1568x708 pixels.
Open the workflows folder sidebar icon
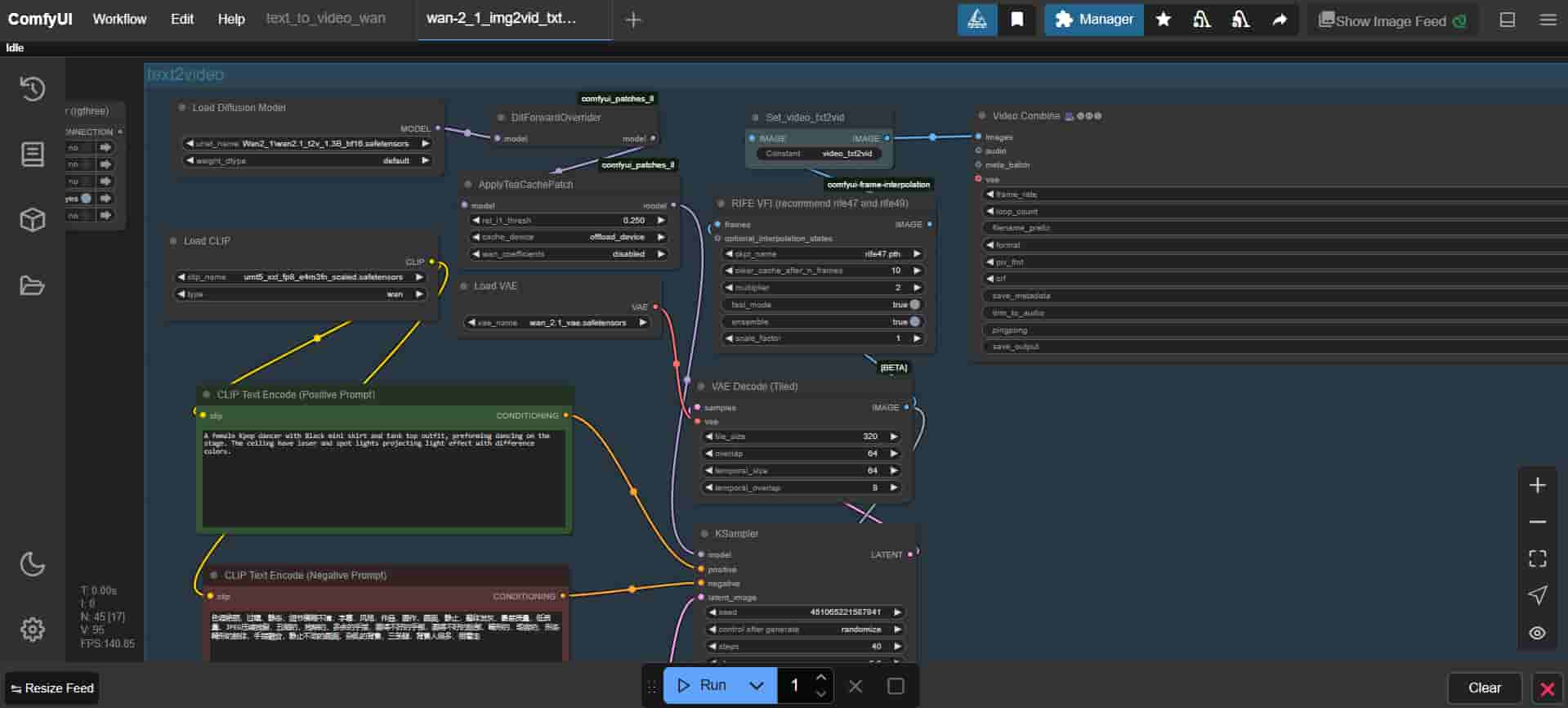pyautogui.click(x=33, y=285)
